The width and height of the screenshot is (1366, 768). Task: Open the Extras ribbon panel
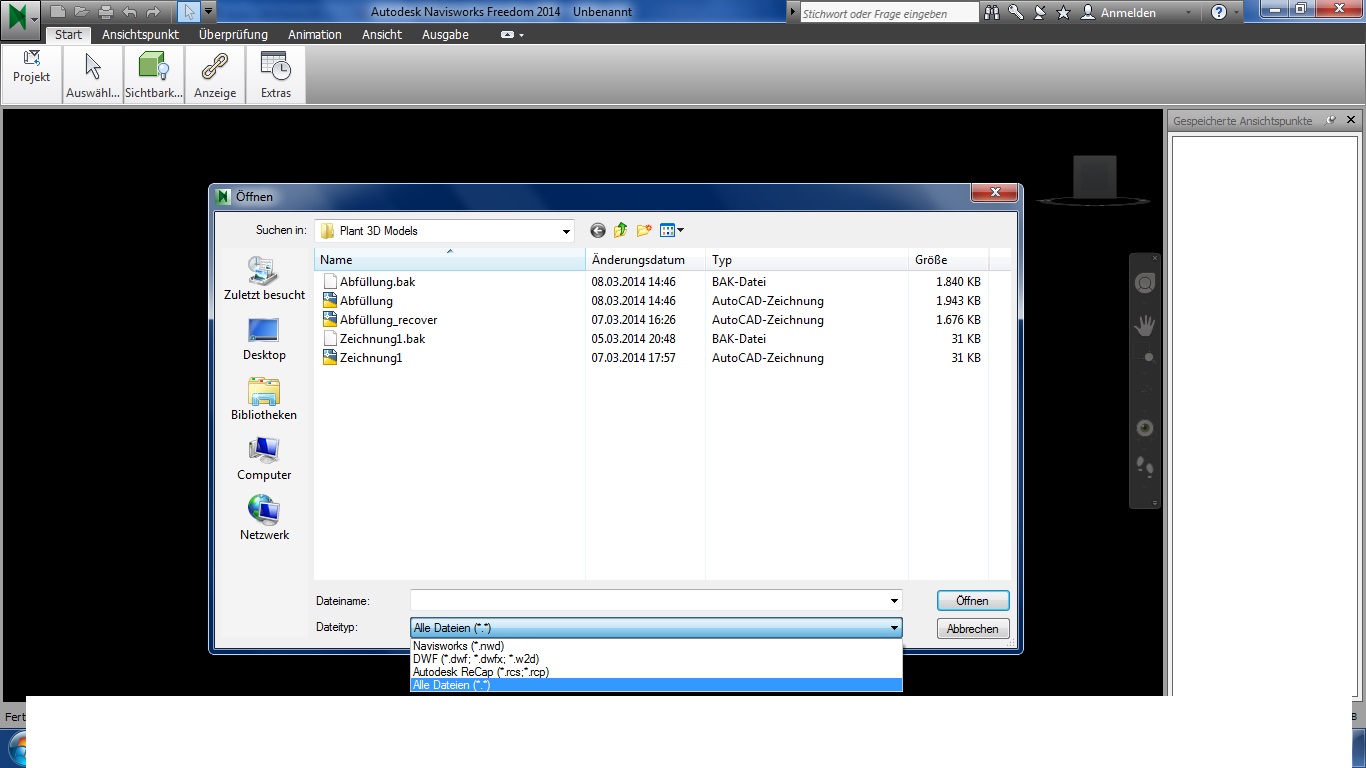[x=276, y=74]
